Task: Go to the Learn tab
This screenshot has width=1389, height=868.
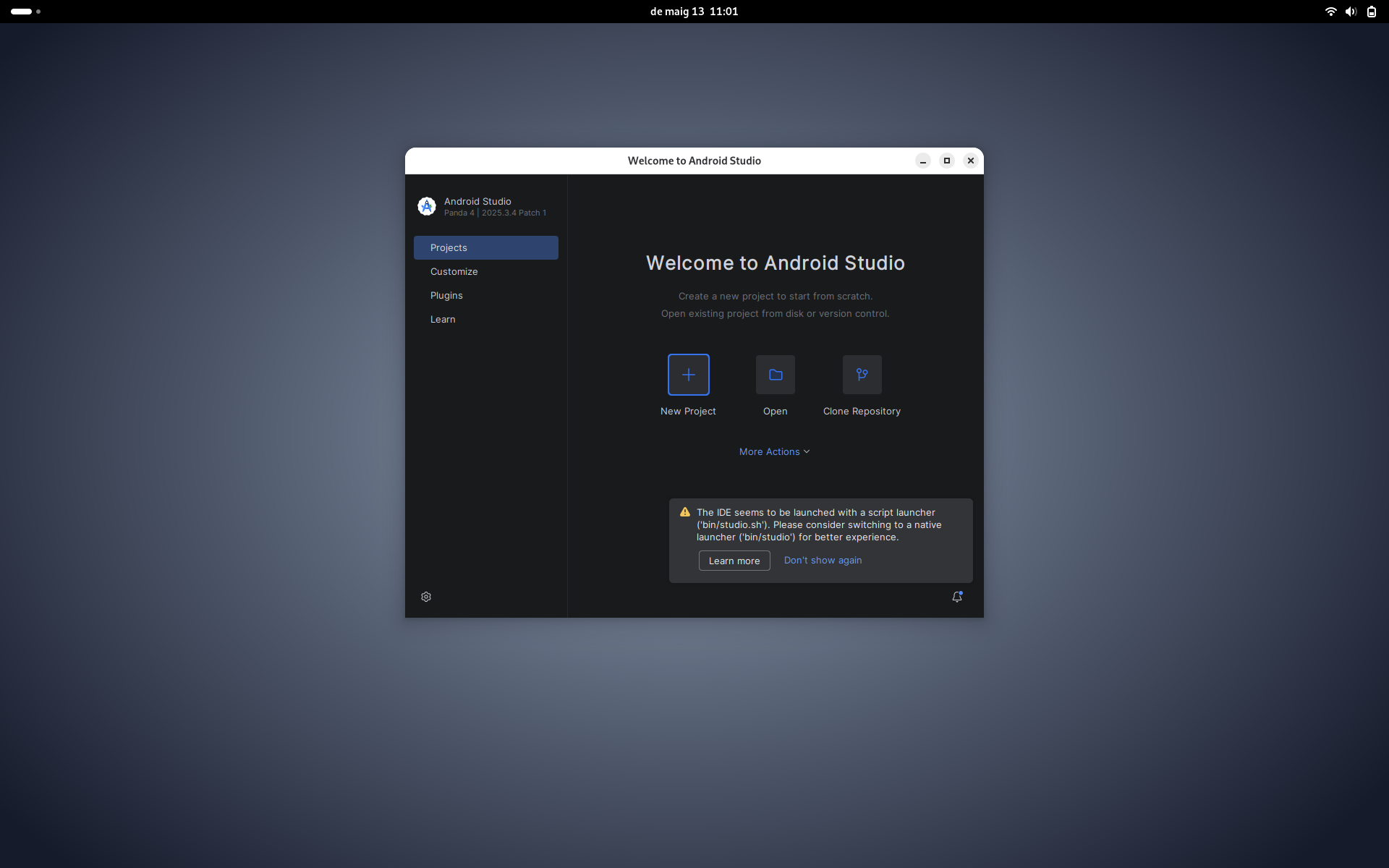Action: click(486, 319)
